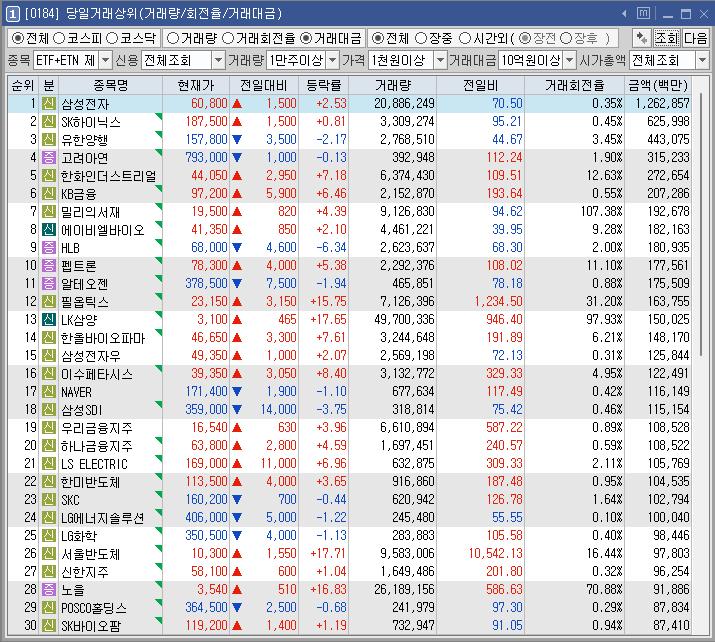
Task: Click market badge icon for KB금융
Action: click(49, 194)
